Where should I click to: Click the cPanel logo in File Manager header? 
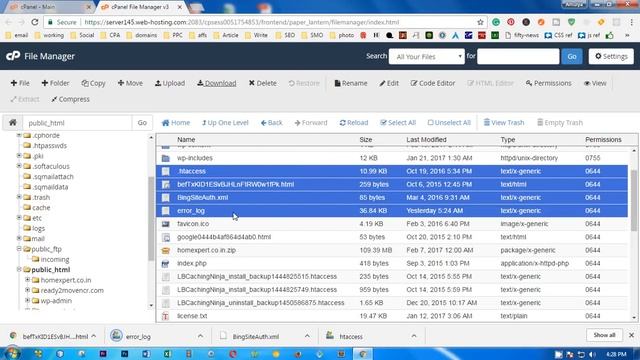tap(13, 56)
